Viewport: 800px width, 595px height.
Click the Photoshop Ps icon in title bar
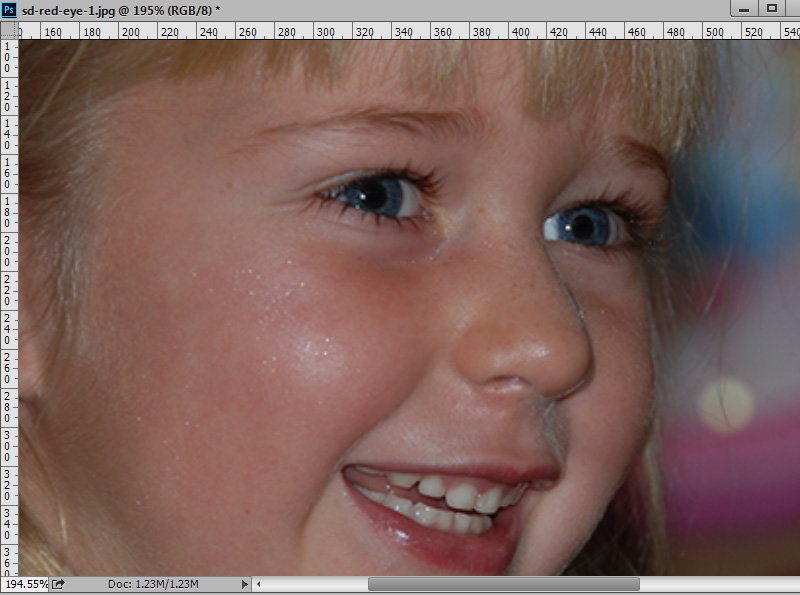(9, 10)
